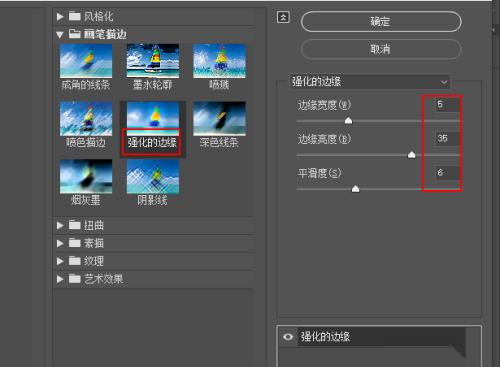Click the 扭曲 folder icon
The image size is (500, 367).
point(75,225)
